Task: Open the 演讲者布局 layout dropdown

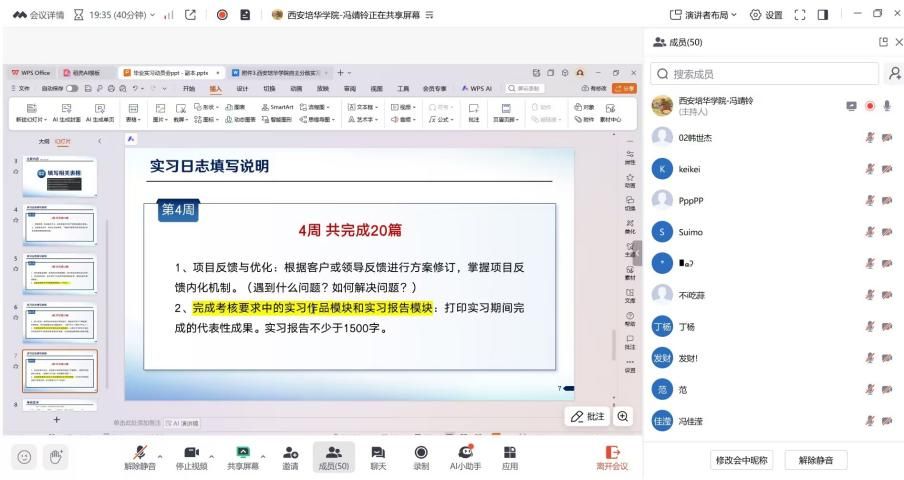Action: pyautogui.click(x=703, y=11)
